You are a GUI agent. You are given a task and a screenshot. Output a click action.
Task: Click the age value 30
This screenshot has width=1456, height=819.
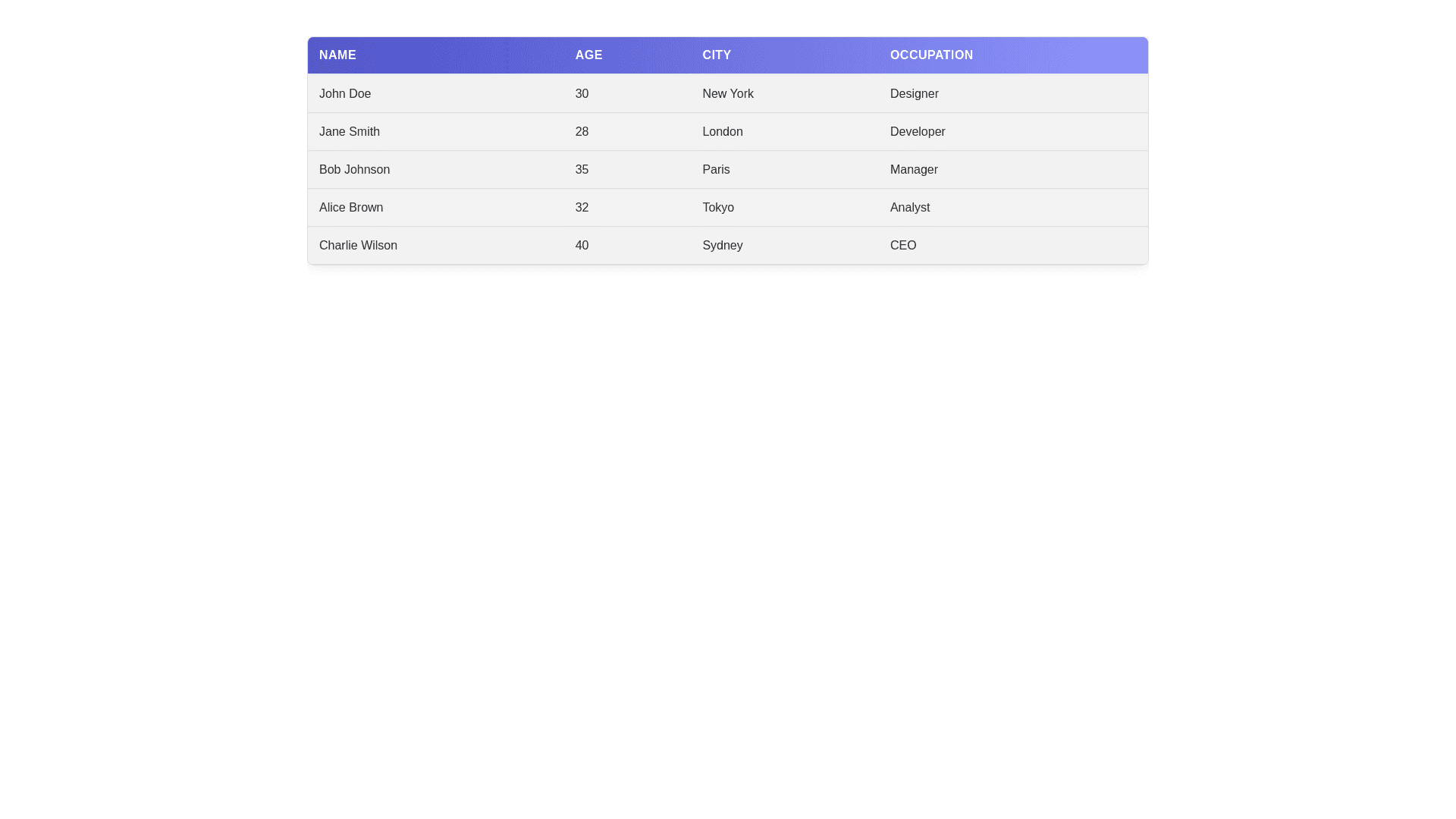pos(582,94)
